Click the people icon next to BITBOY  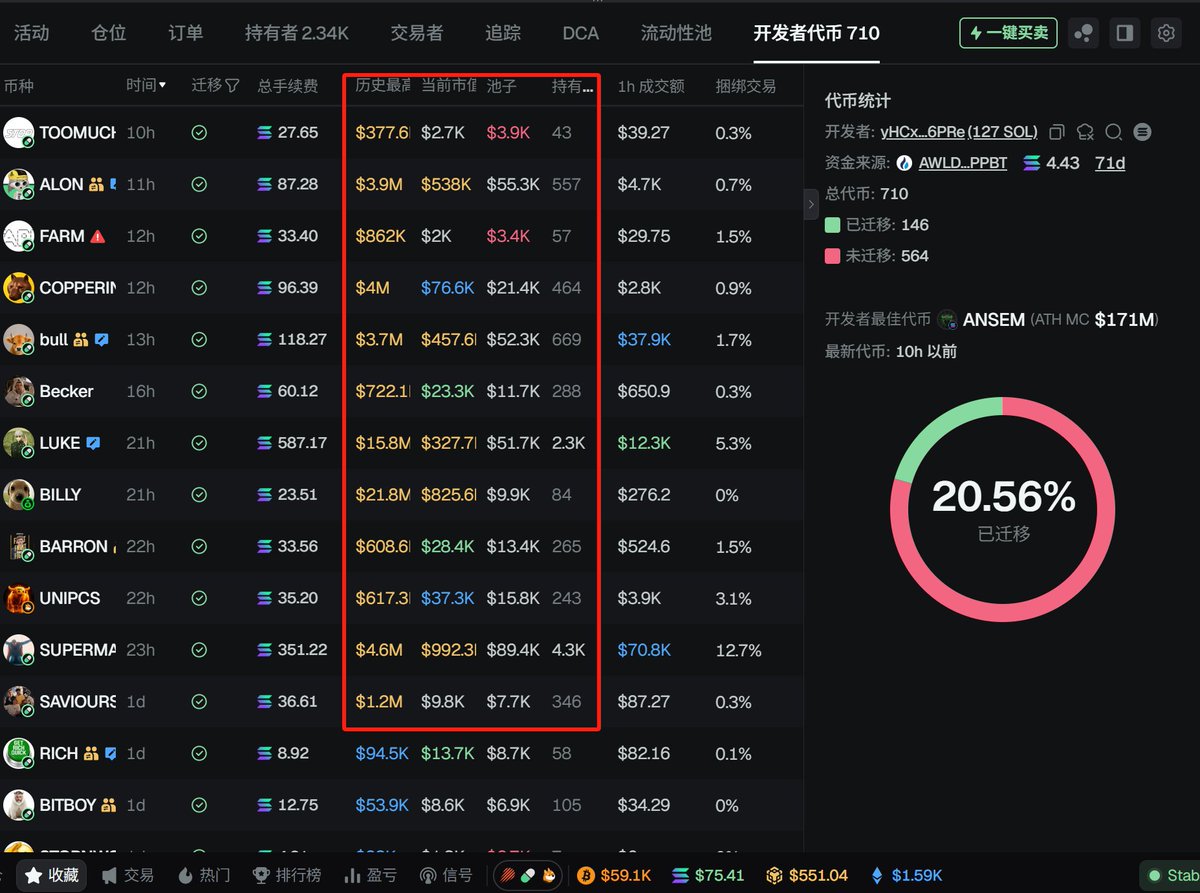[109, 805]
